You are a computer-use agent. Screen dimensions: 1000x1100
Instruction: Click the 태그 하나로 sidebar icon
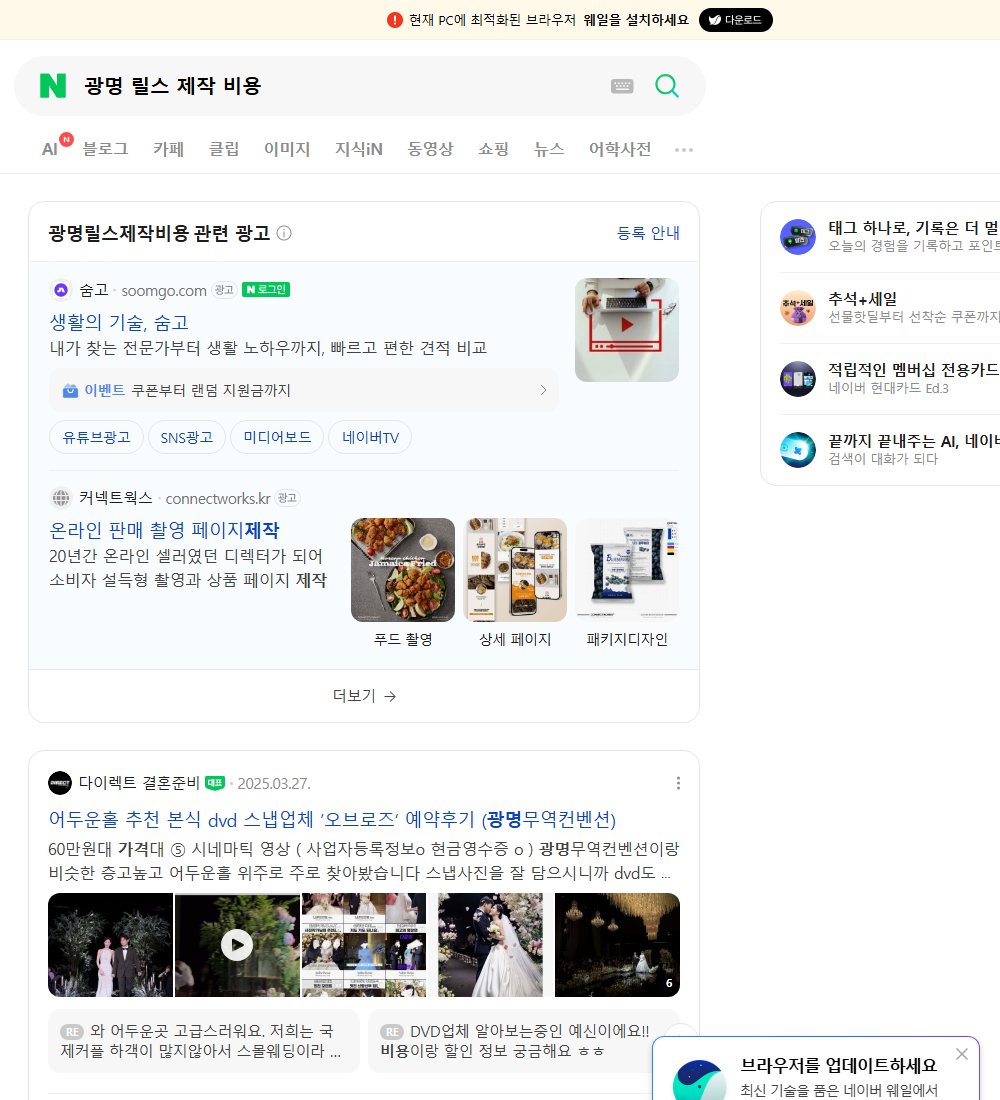[798, 236]
